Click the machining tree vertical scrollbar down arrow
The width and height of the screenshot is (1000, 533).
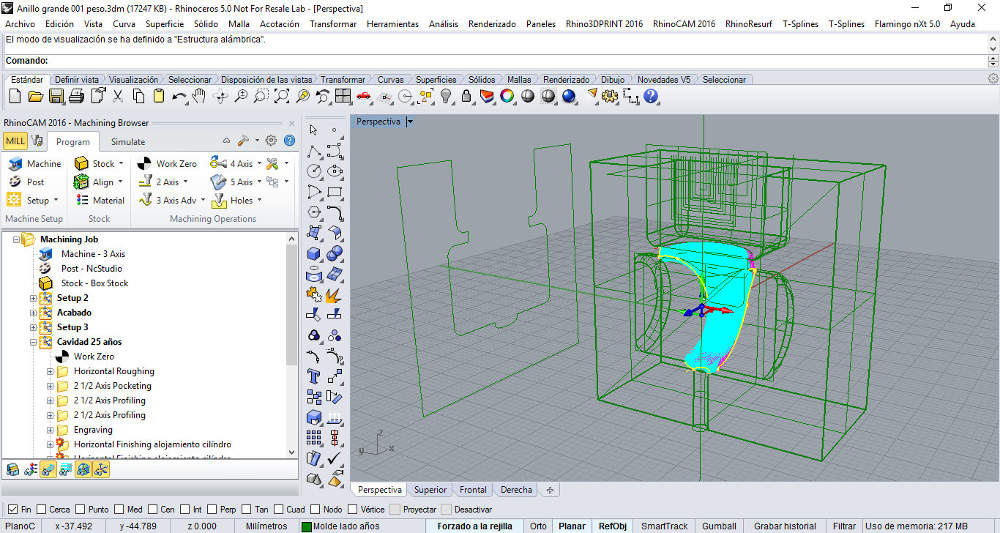(292, 452)
